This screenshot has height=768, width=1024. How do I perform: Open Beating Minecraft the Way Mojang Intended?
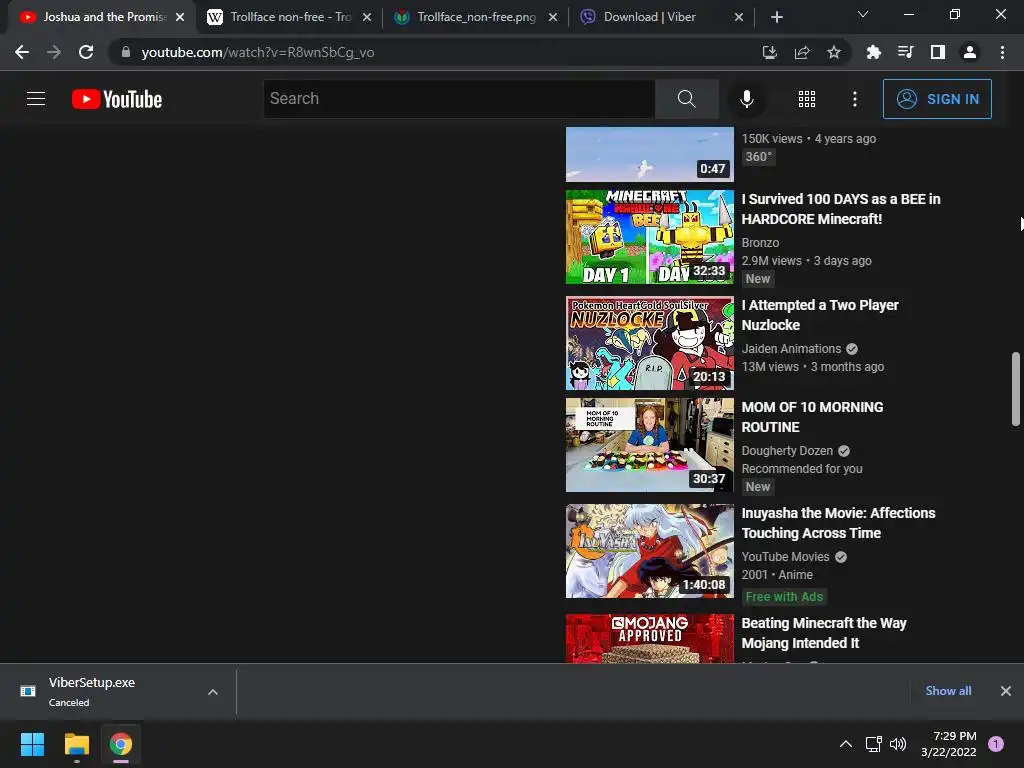[x=824, y=633]
